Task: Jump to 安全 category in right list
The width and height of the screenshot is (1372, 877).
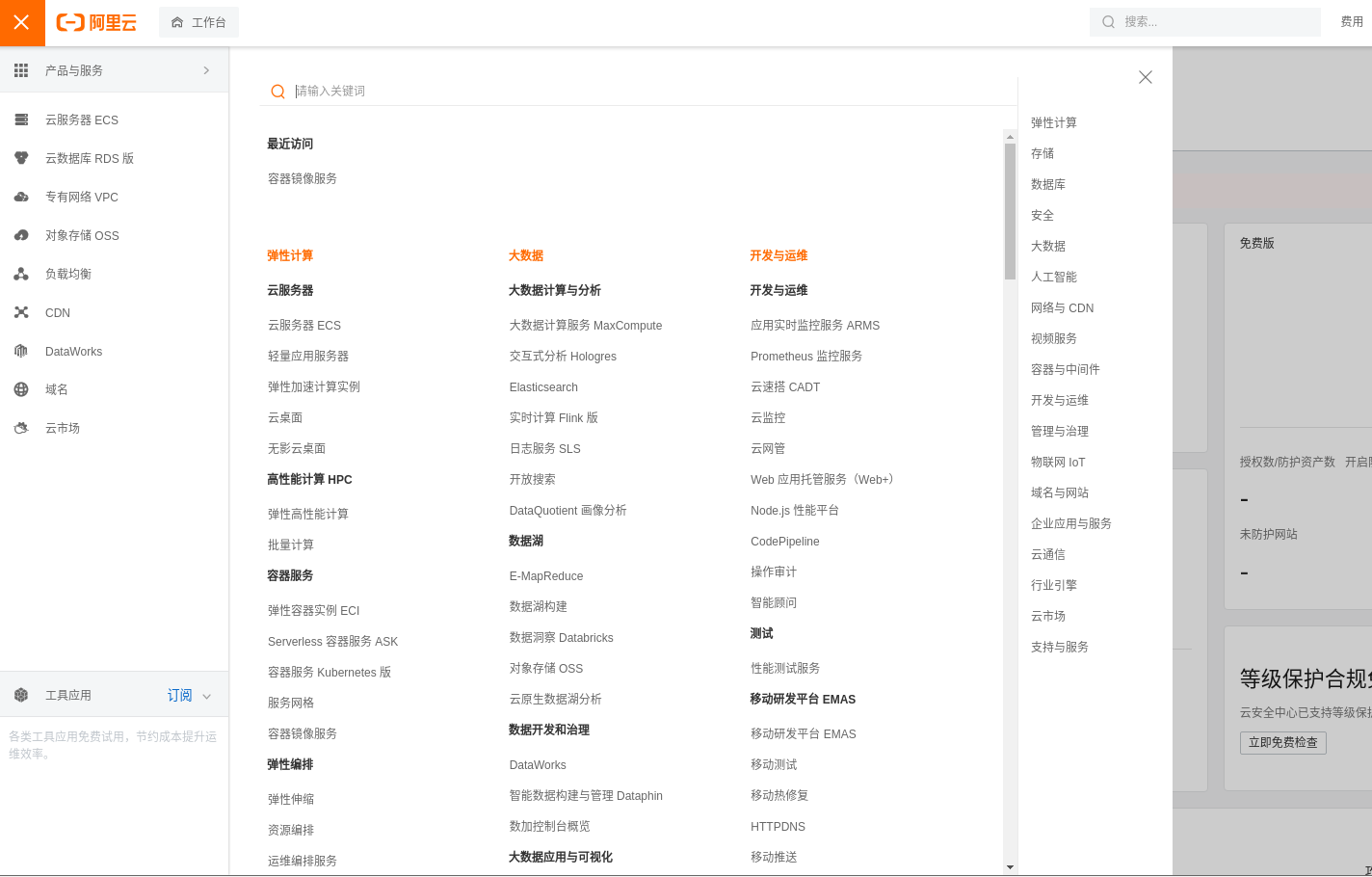Action: click(1042, 215)
